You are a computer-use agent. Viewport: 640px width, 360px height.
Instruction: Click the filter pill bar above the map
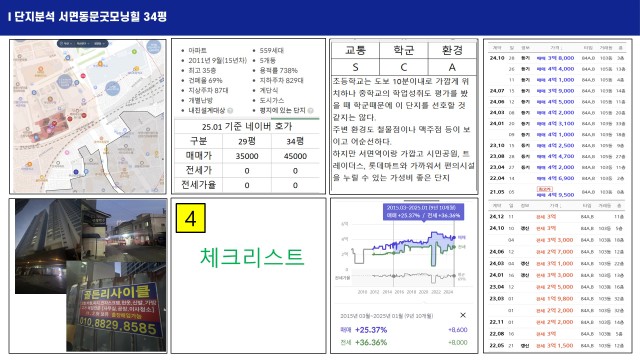point(83,43)
